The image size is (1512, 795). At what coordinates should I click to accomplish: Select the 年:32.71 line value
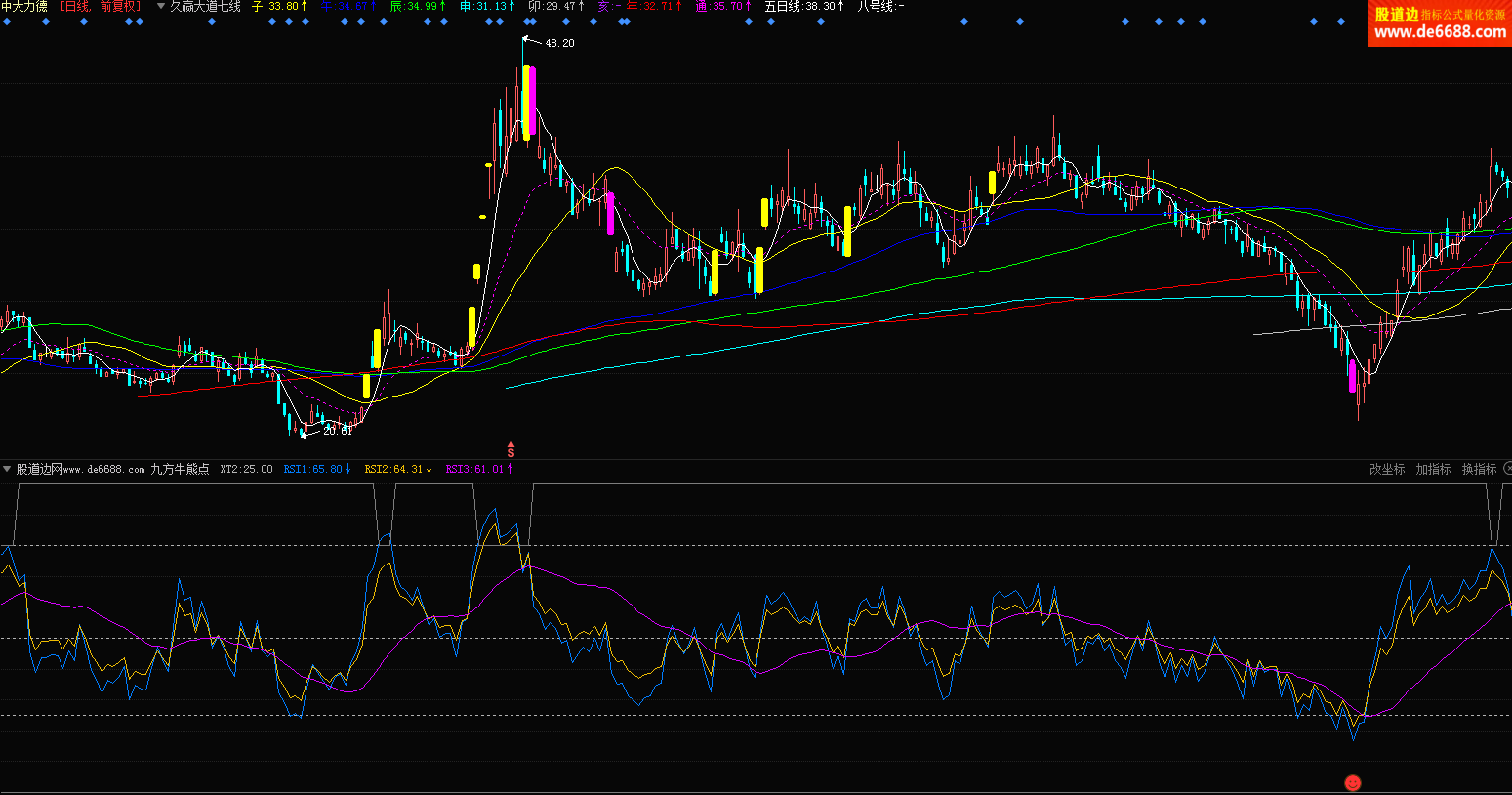pyautogui.click(x=654, y=6)
